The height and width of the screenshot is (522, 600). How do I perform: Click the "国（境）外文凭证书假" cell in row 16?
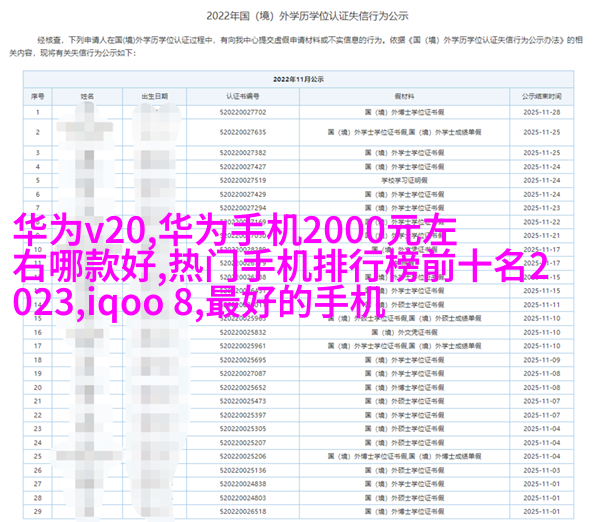tap(404, 332)
